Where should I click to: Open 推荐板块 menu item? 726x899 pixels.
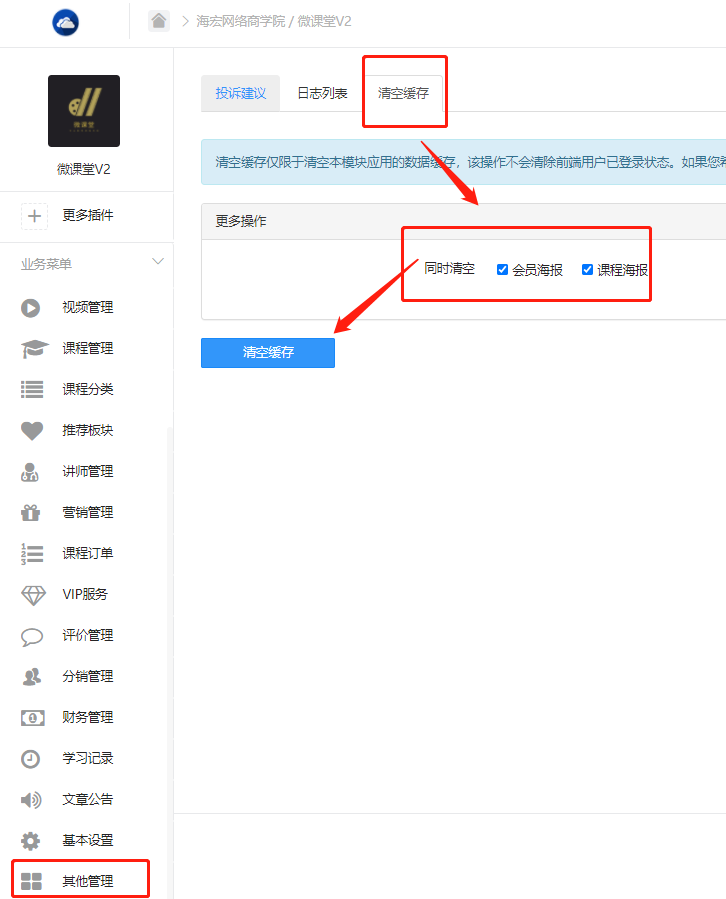click(88, 430)
